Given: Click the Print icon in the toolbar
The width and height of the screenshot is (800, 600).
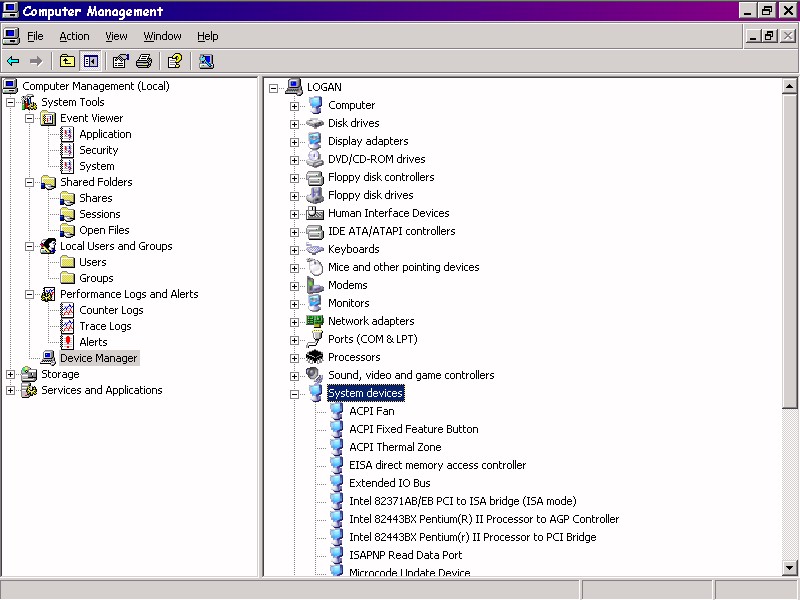Looking at the screenshot, I should coord(144,62).
